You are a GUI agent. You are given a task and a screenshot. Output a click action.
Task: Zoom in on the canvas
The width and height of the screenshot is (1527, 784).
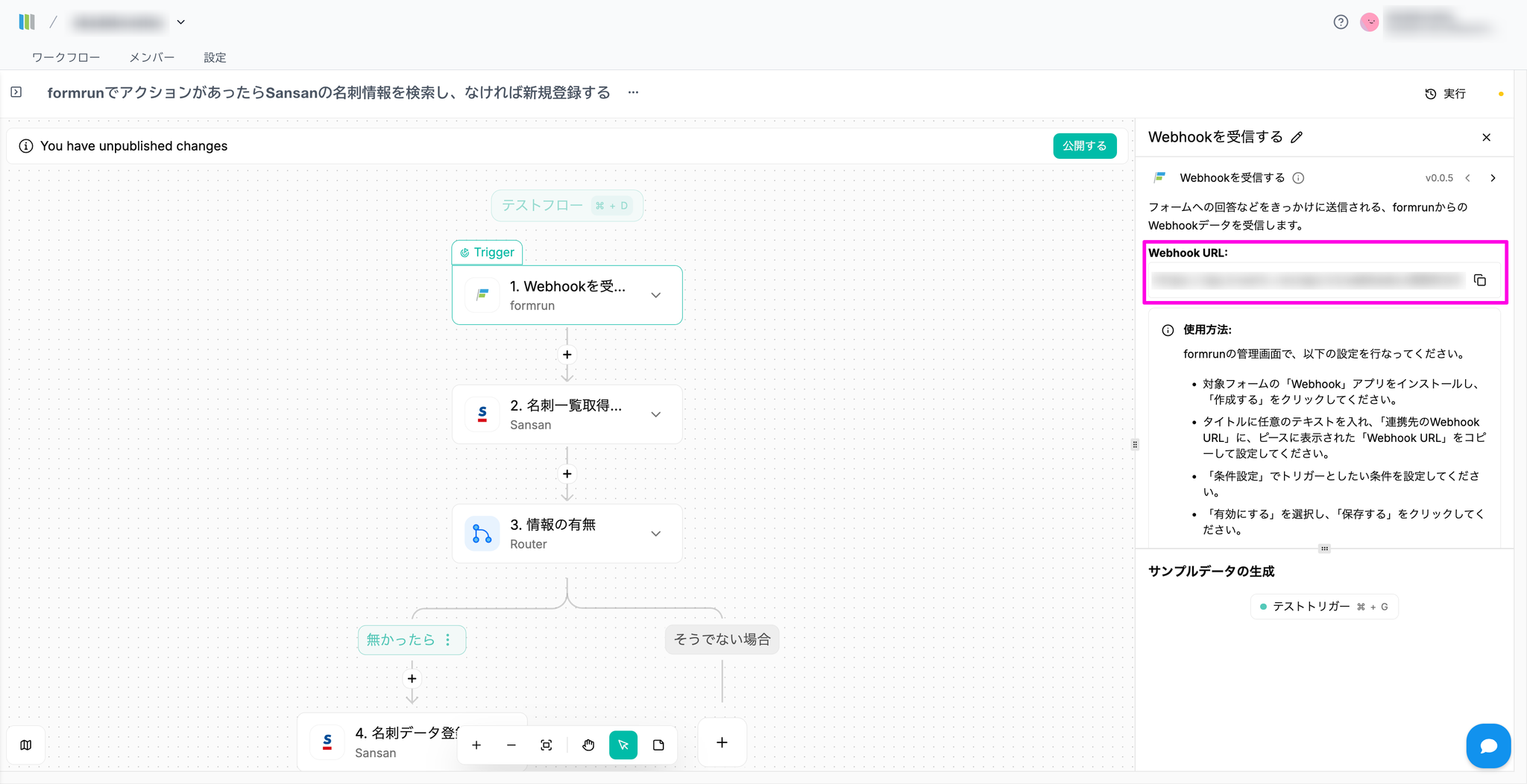[476, 745]
